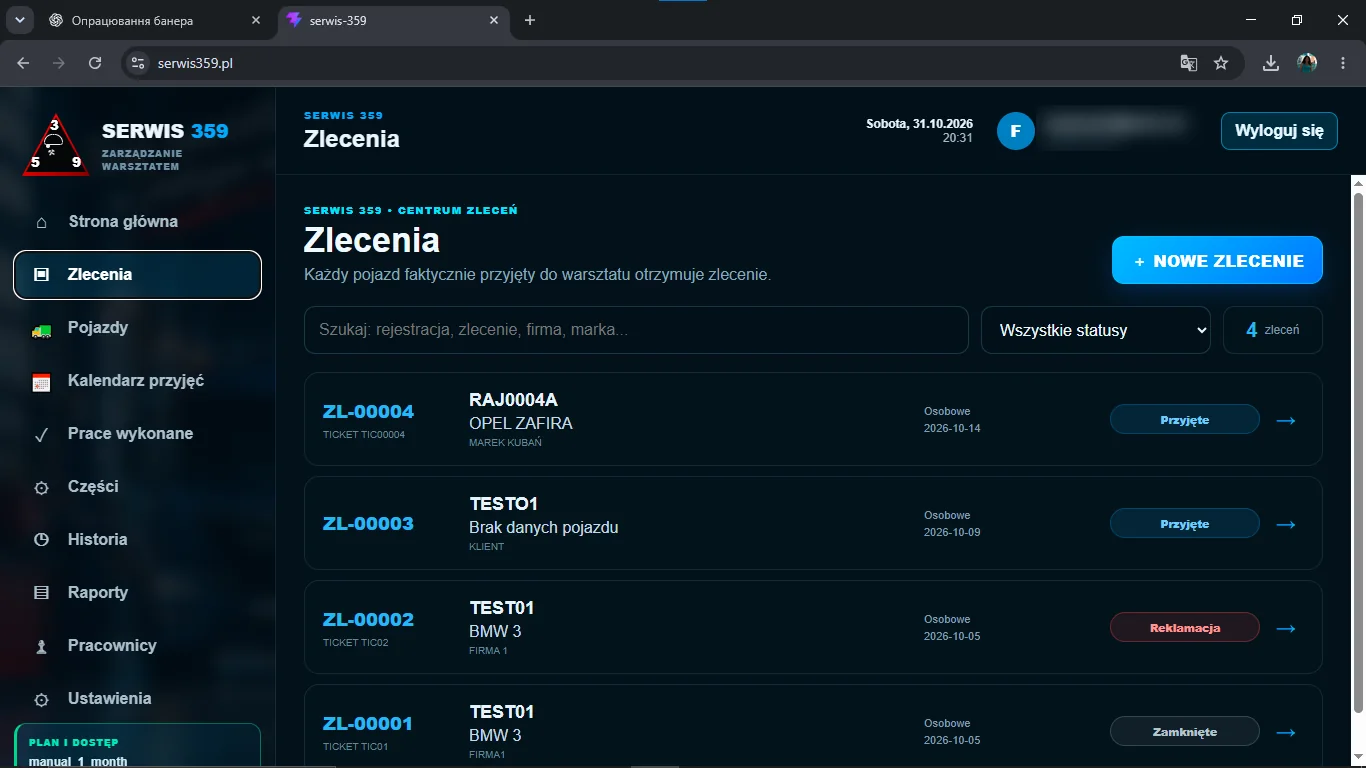Viewport: 1366px width, 768px height.
Task: View site information icon in address bar
Action: tap(139, 63)
